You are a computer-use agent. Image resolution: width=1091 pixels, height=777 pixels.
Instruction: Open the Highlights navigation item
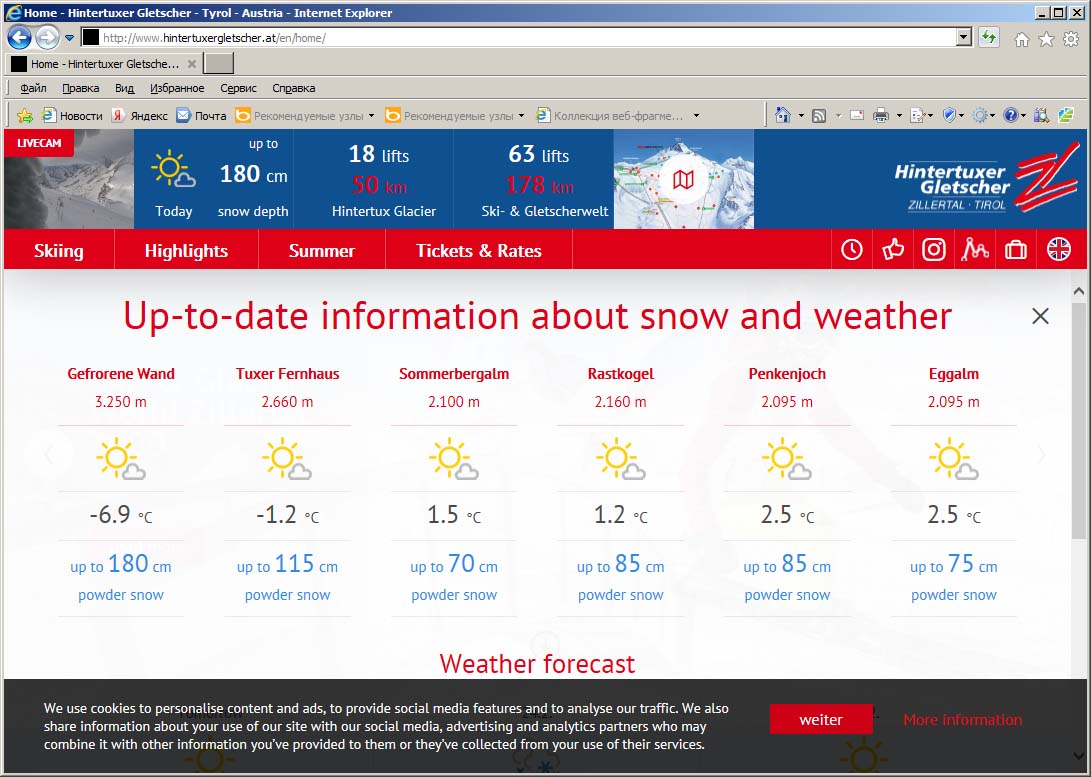tap(186, 250)
